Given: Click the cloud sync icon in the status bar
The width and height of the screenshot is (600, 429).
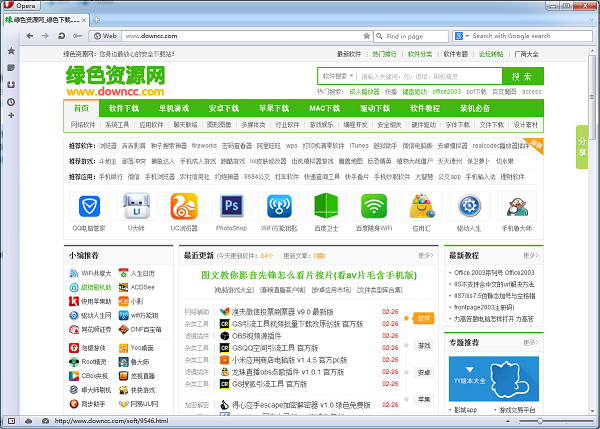Looking at the screenshot, I should point(29,421).
